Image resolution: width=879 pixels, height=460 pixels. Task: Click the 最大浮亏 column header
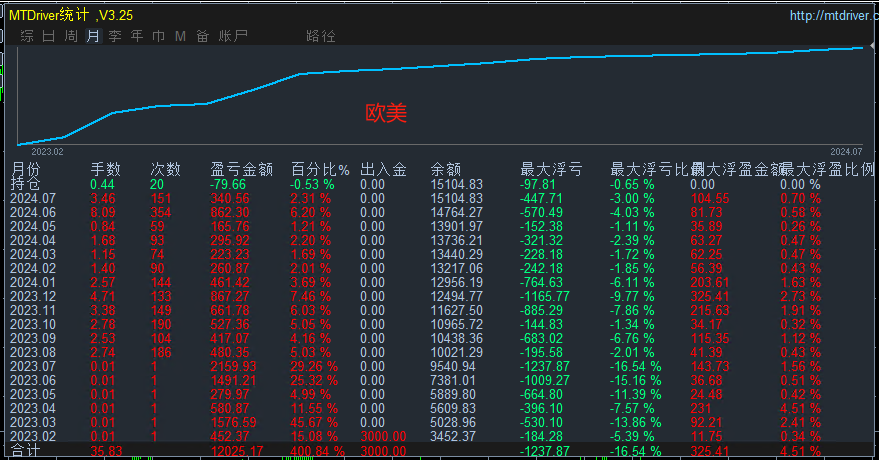click(551, 169)
